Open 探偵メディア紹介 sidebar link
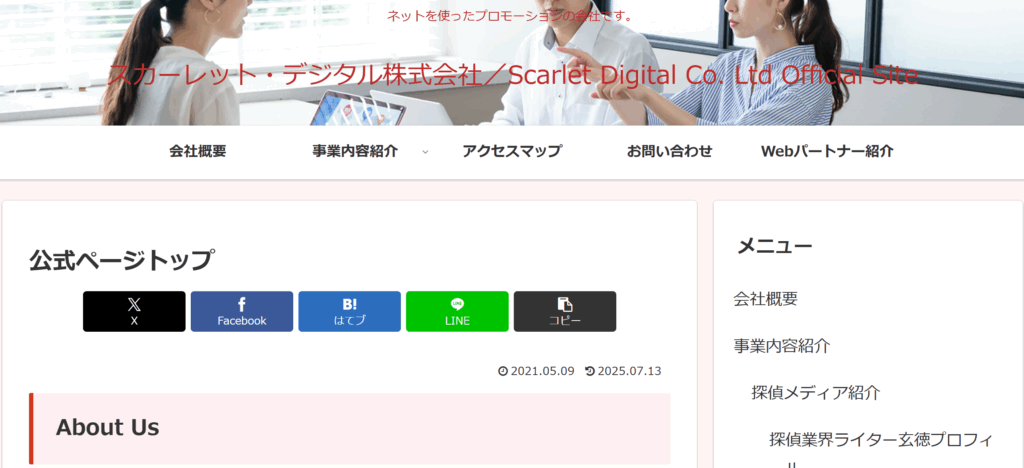 coord(816,392)
